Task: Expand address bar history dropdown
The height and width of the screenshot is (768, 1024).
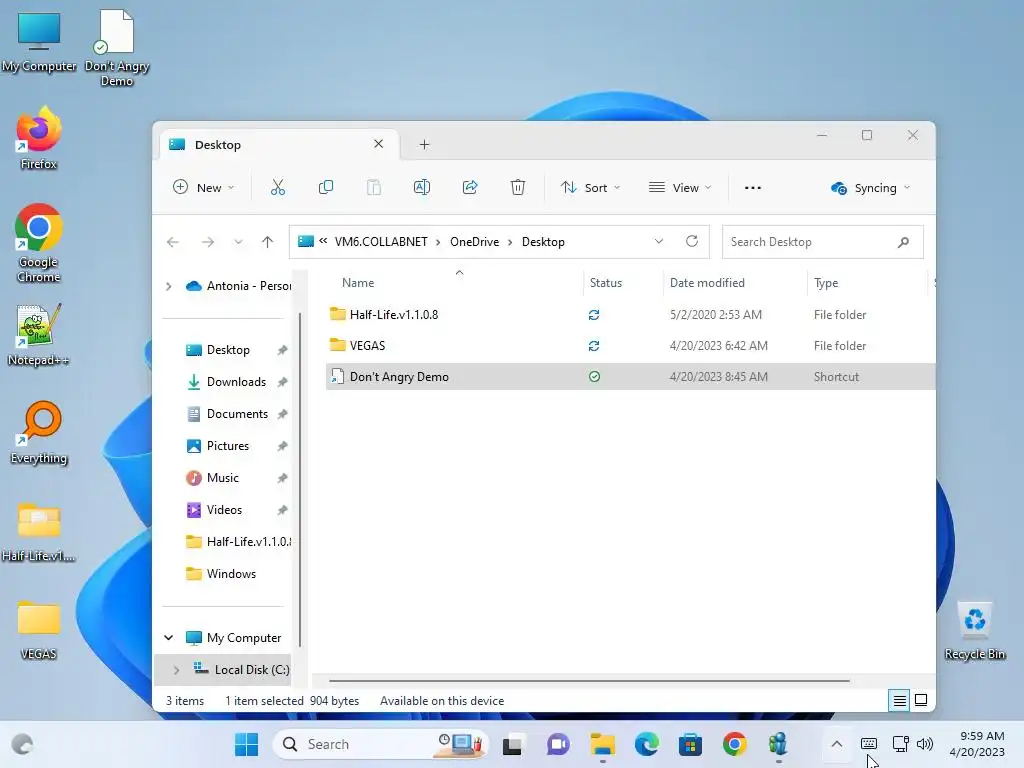Action: (x=659, y=241)
